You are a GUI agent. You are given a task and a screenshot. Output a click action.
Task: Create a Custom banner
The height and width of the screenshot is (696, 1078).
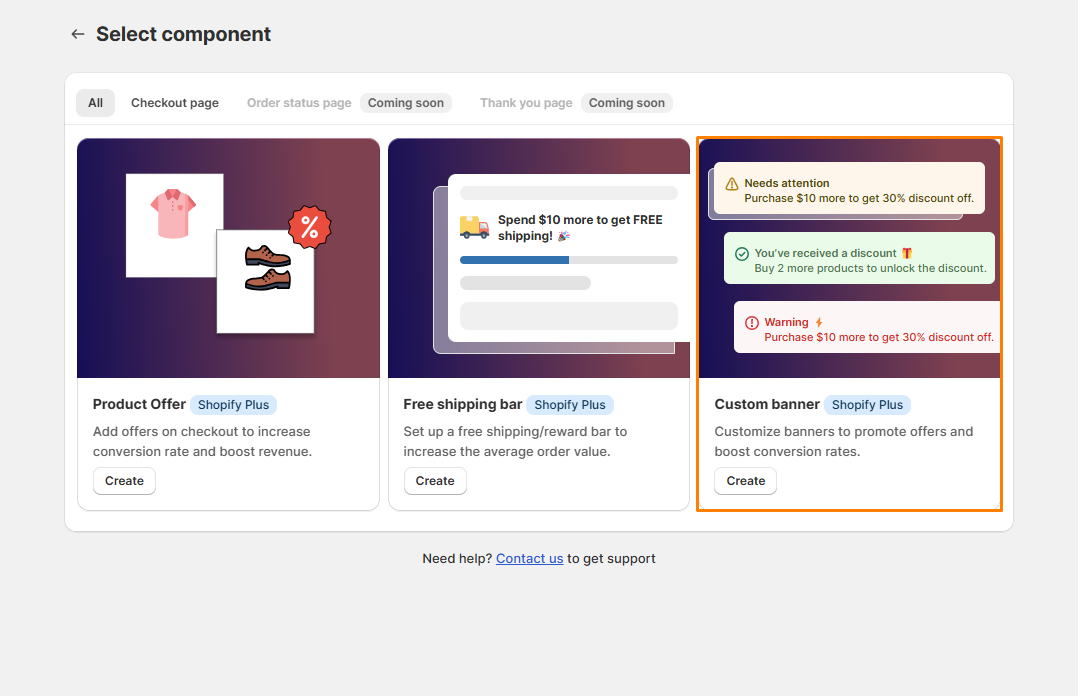pos(745,481)
